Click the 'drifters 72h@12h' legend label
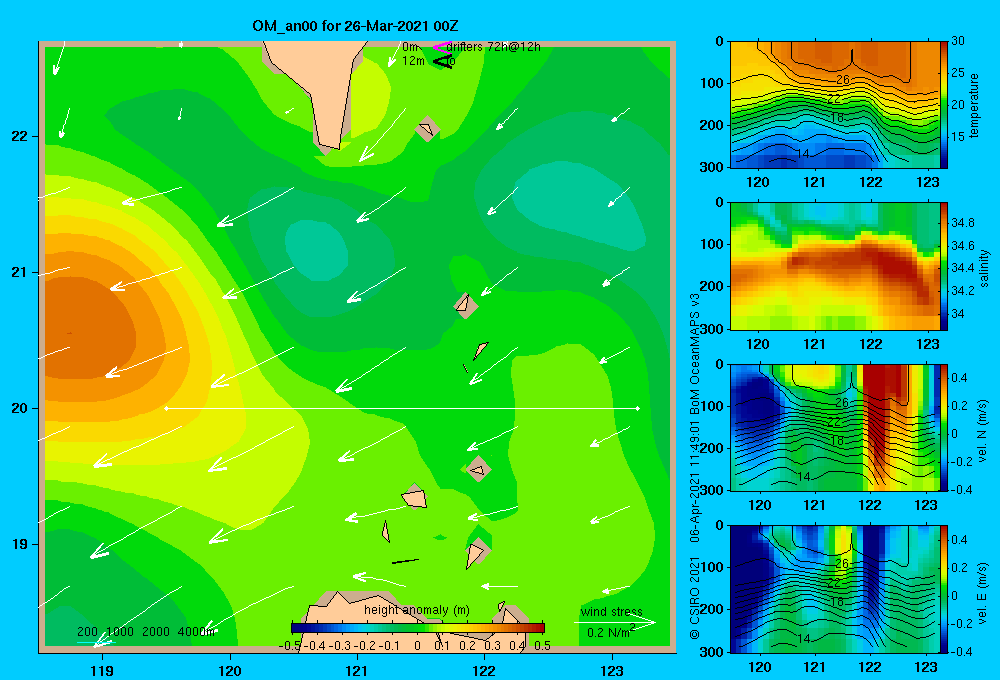Viewport: 1000px width, 680px height. 494,47
